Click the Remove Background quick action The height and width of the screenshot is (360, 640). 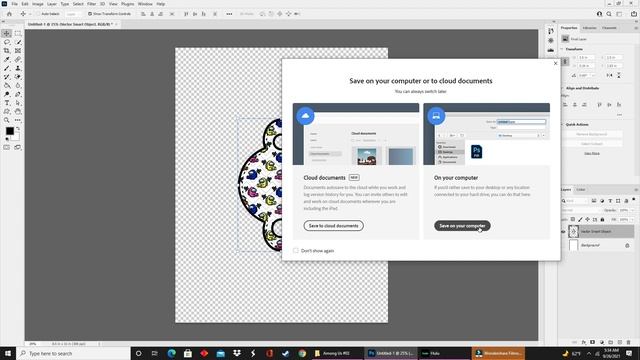tap(592, 134)
